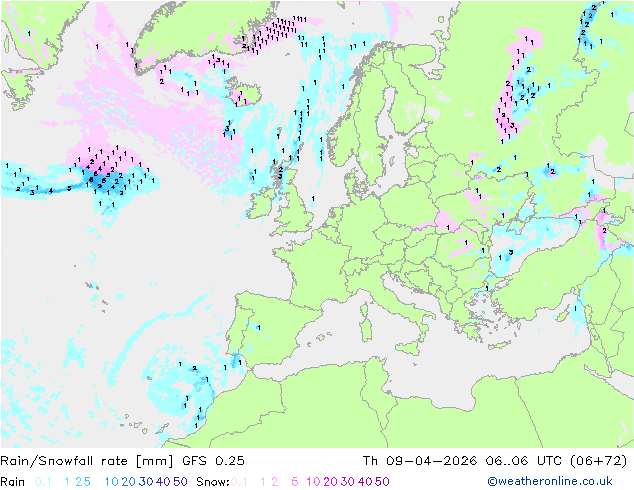Viewport: 634px width, 490px height.
Task: Click the rain legend value 20
Action: pos(129,482)
